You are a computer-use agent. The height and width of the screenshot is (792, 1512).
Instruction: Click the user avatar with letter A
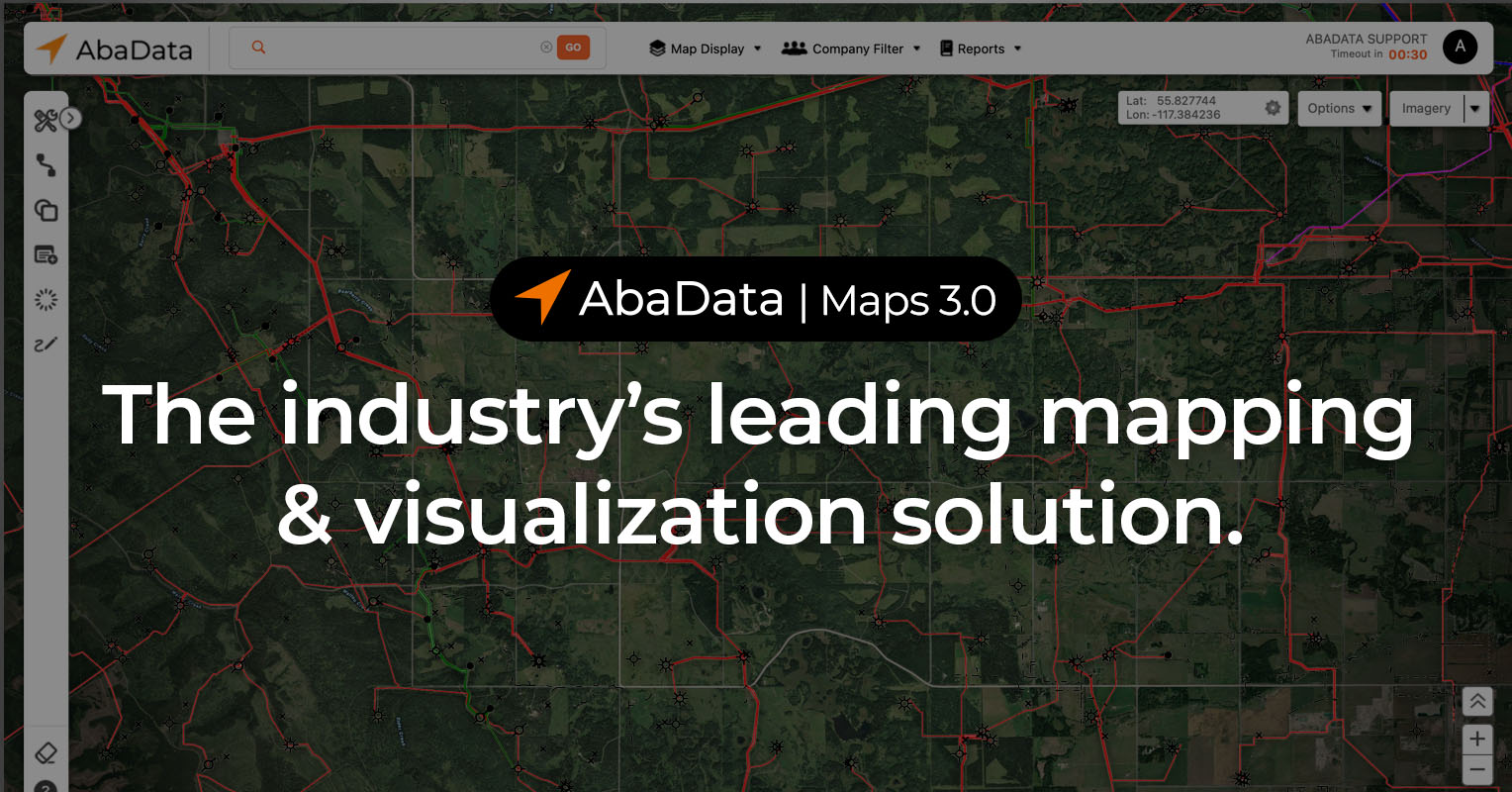click(x=1460, y=47)
